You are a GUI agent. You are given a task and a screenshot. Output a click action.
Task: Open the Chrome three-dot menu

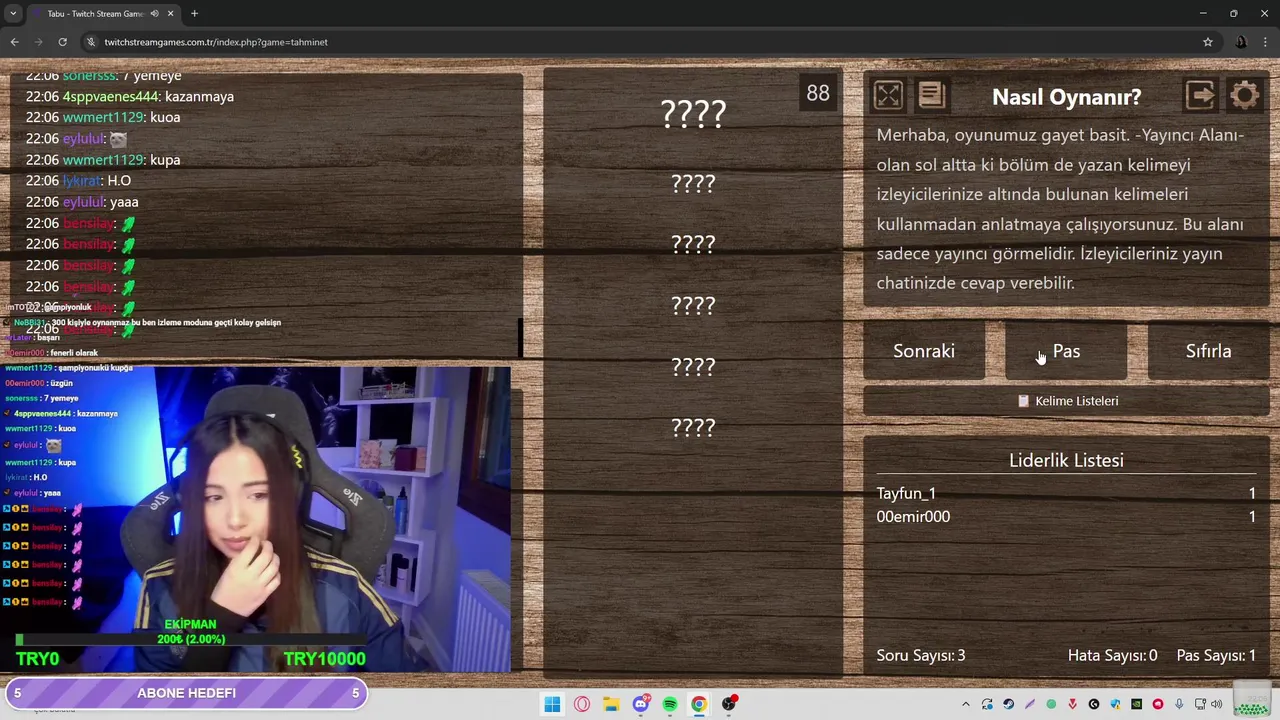pyautogui.click(x=1266, y=42)
